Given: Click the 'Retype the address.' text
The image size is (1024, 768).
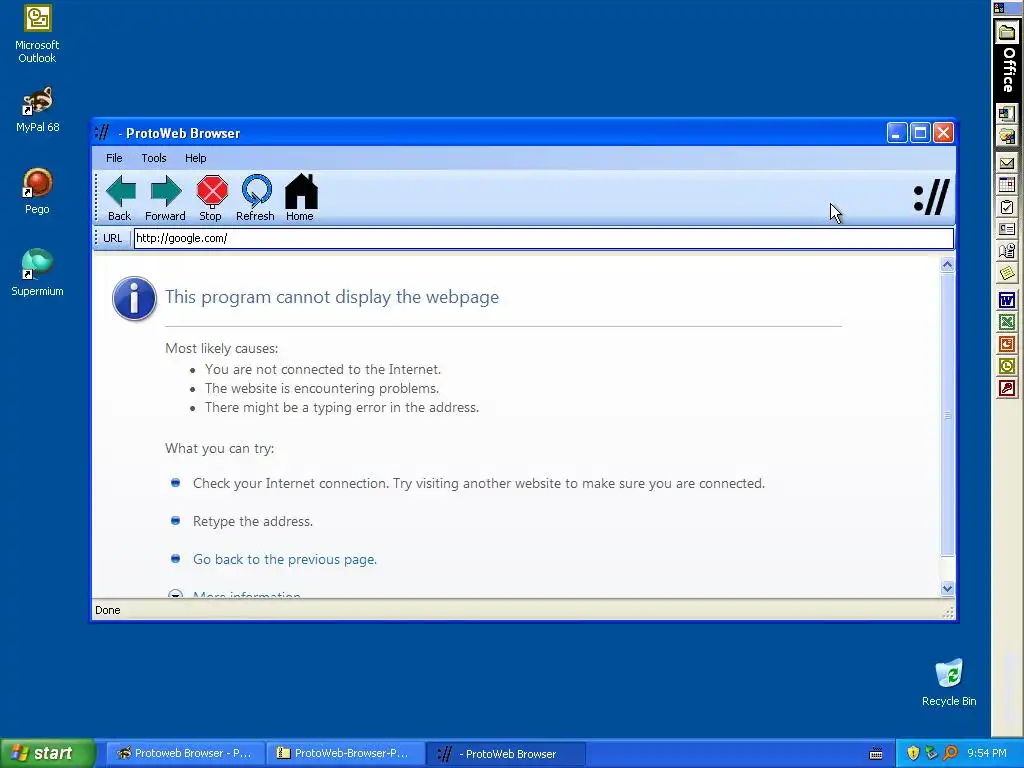Looking at the screenshot, I should click(253, 522).
